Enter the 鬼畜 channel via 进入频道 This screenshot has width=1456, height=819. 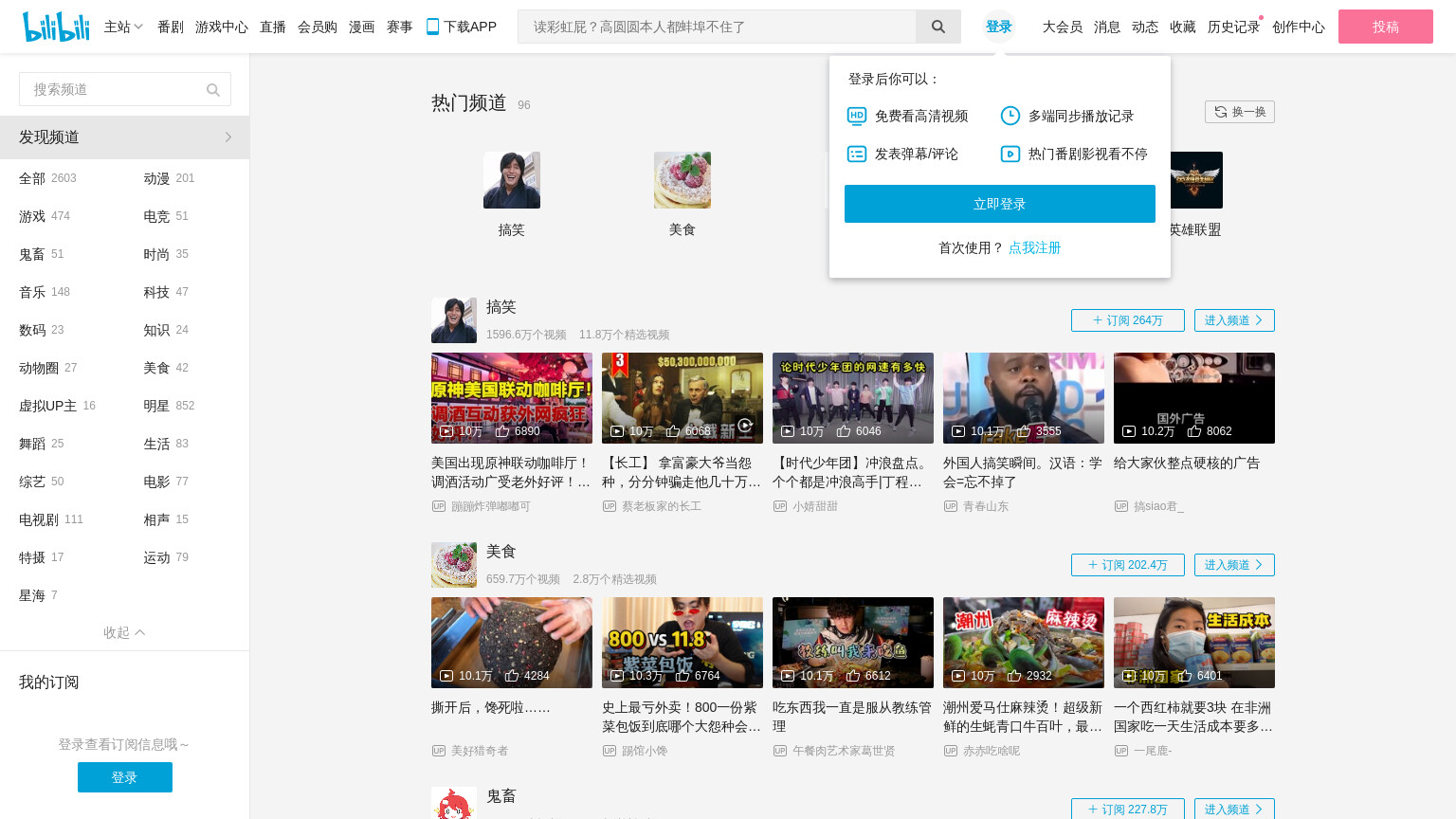pyautogui.click(x=1234, y=809)
